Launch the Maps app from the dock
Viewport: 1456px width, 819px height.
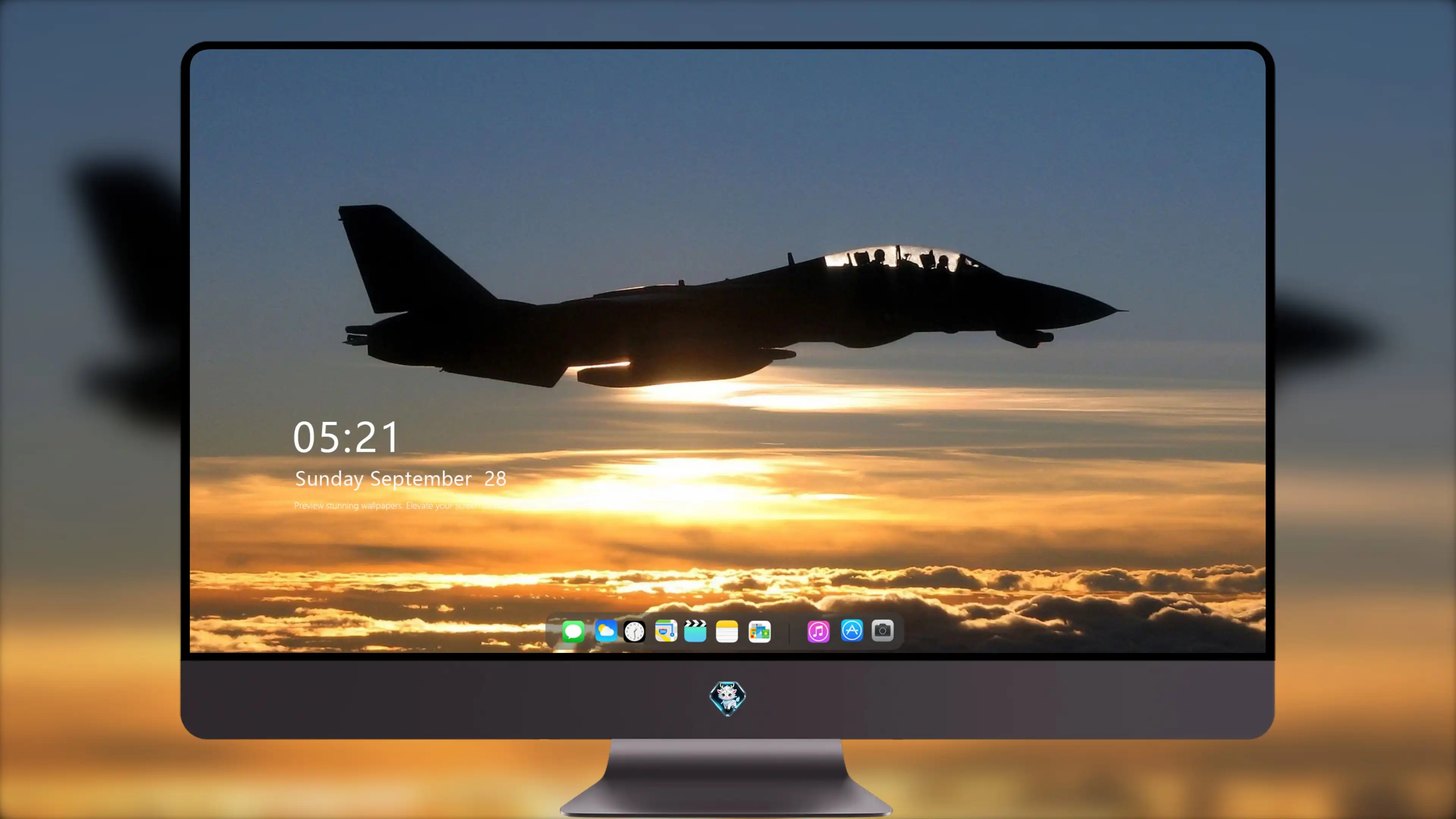coord(666,631)
